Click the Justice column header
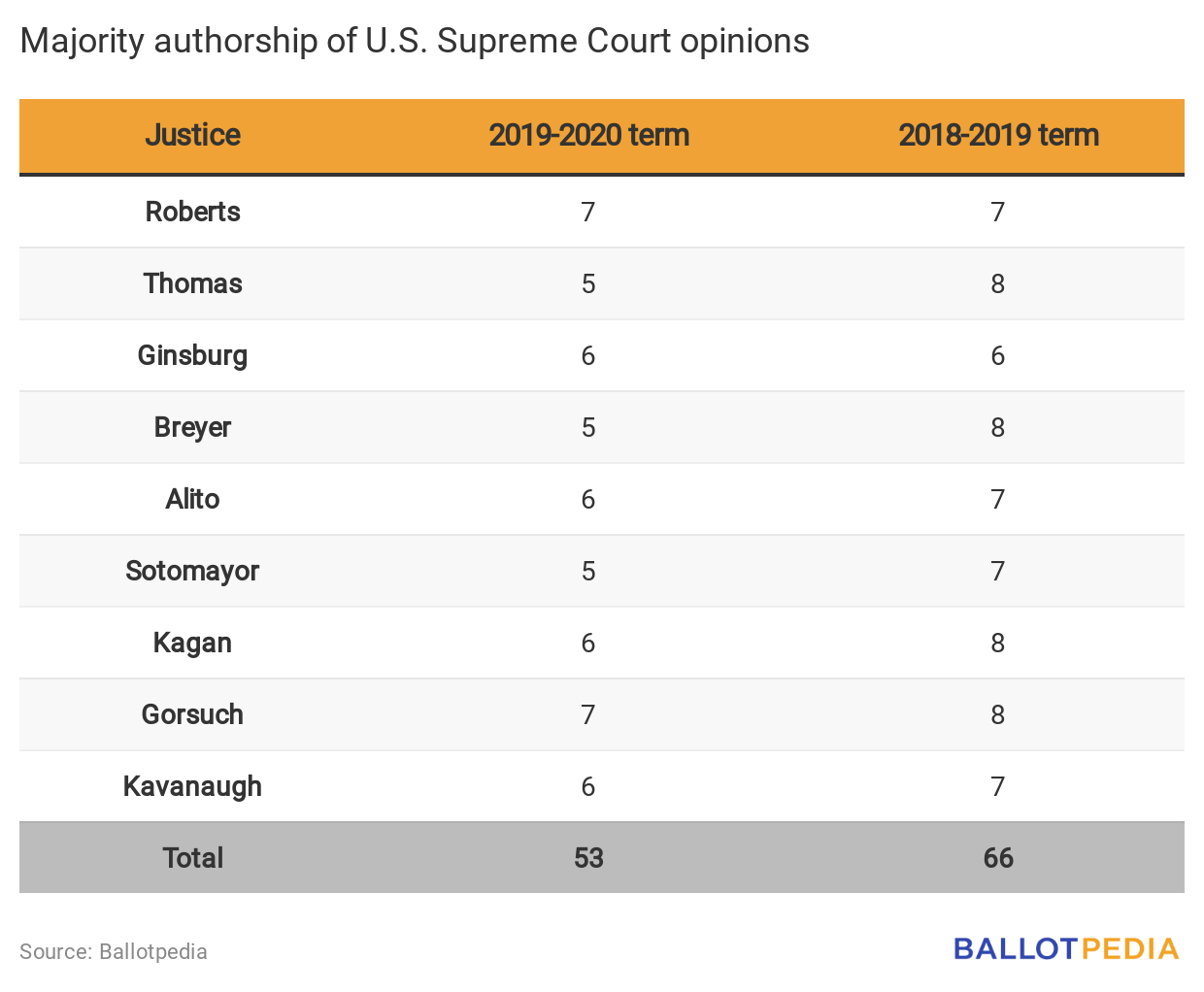This screenshot has width=1204, height=992. [x=192, y=135]
